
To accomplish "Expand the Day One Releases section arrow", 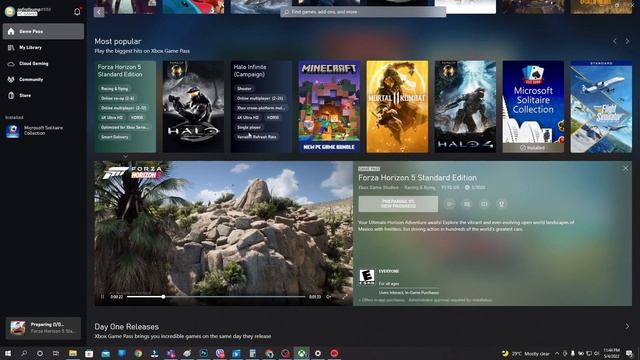I will (x=627, y=327).
